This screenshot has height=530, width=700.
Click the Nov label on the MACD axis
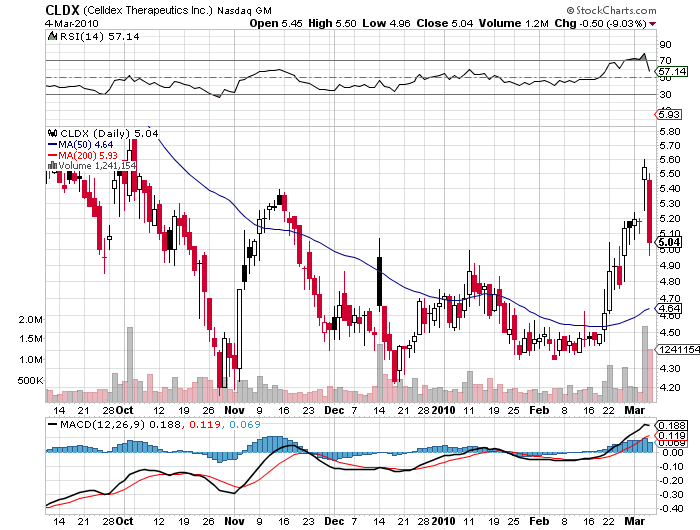point(234,521)
